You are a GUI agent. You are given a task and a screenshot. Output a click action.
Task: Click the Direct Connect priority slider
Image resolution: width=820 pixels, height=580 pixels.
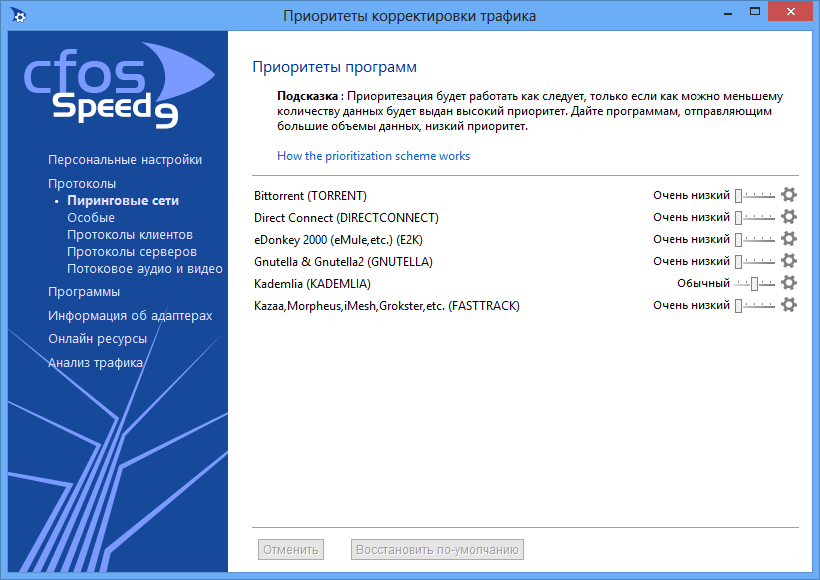[755, 218]
